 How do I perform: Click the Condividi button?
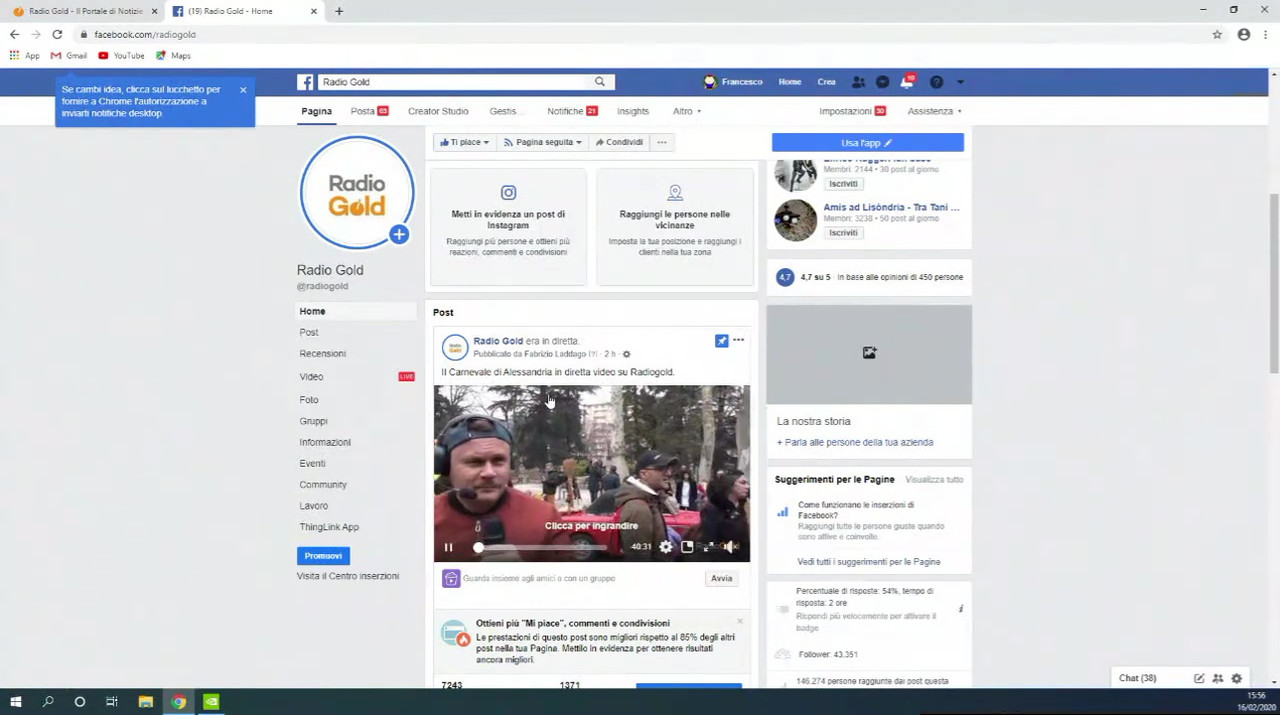(x=619, y=142)
